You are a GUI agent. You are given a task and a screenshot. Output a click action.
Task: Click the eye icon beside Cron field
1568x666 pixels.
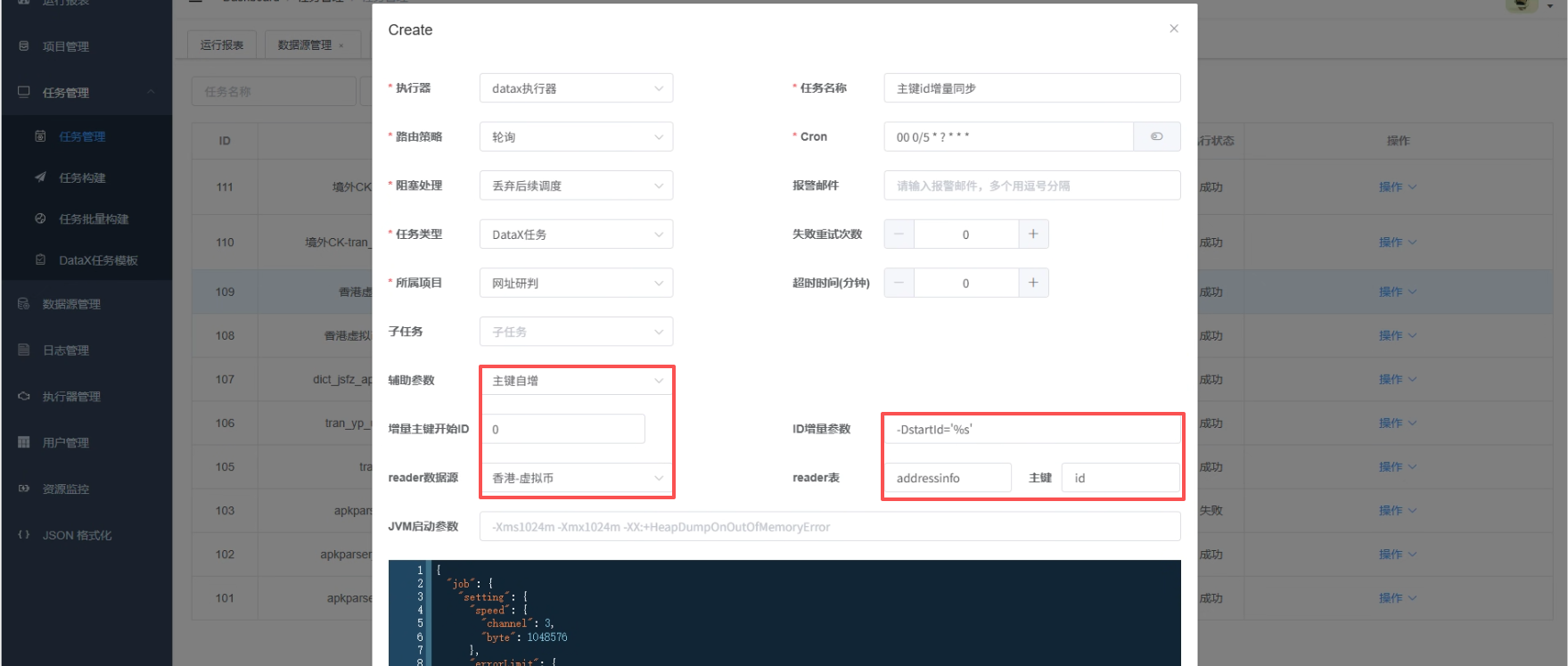(1156, 136)
